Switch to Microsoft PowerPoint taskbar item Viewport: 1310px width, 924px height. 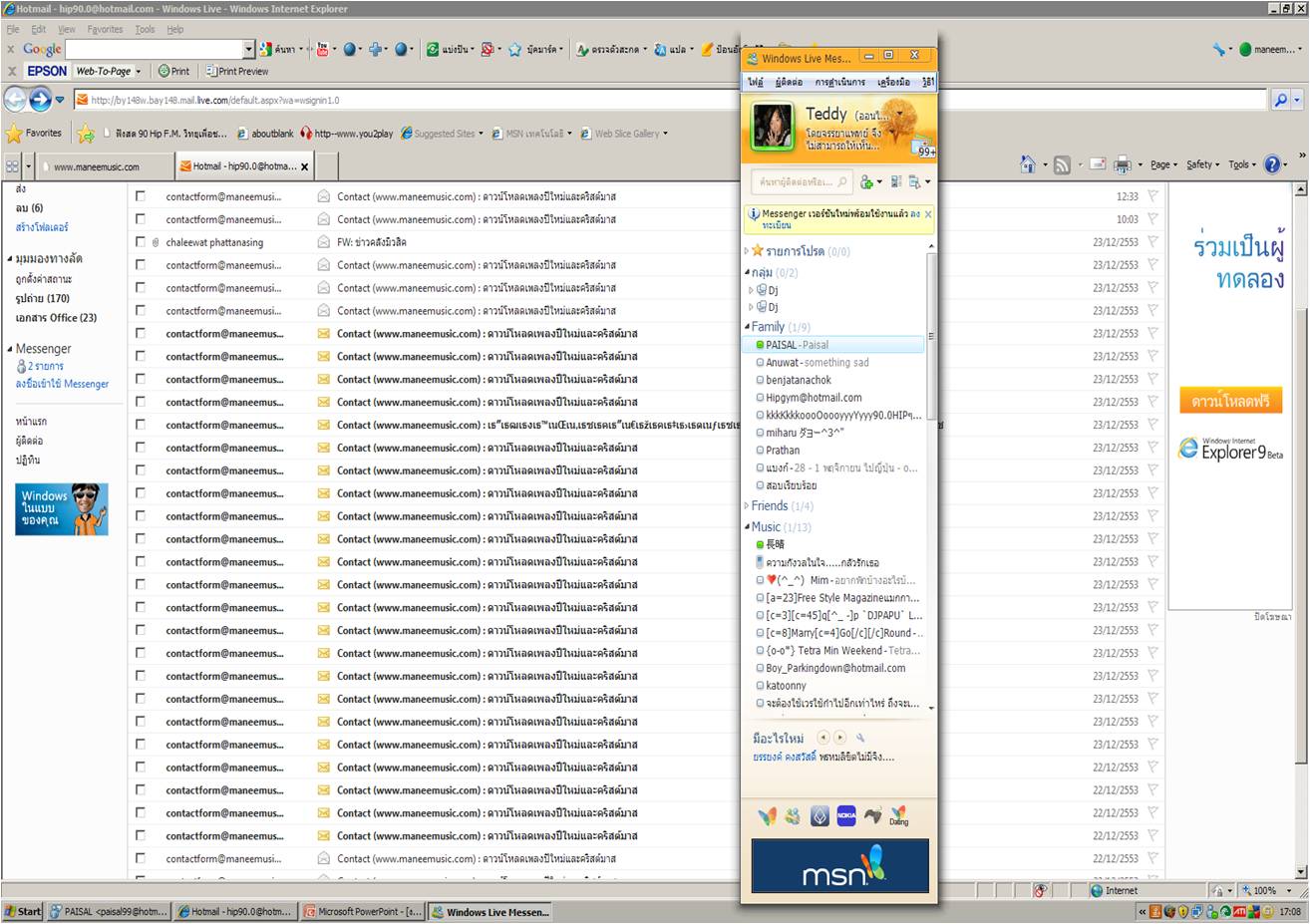pyautogui.click(x=364, y=911)
